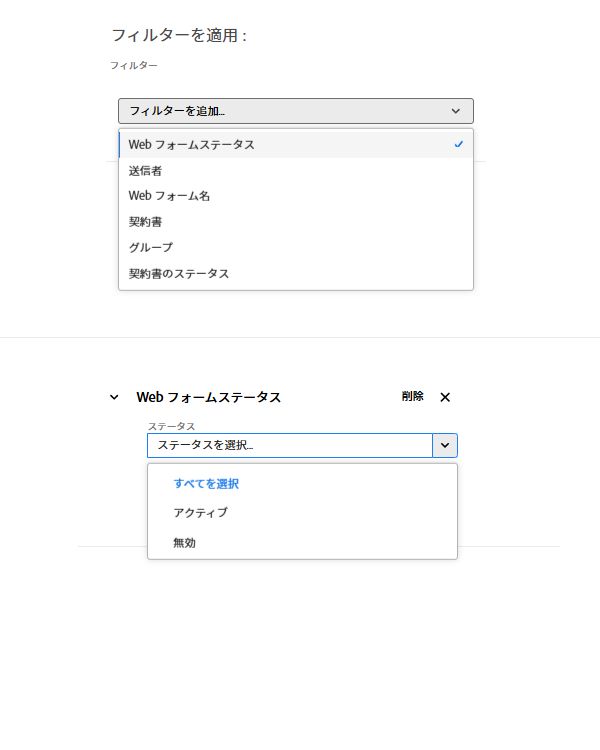Viewport: 600px width, 750px height.
Task: Click the フィルター label text
Action: [x=134, y=66]
